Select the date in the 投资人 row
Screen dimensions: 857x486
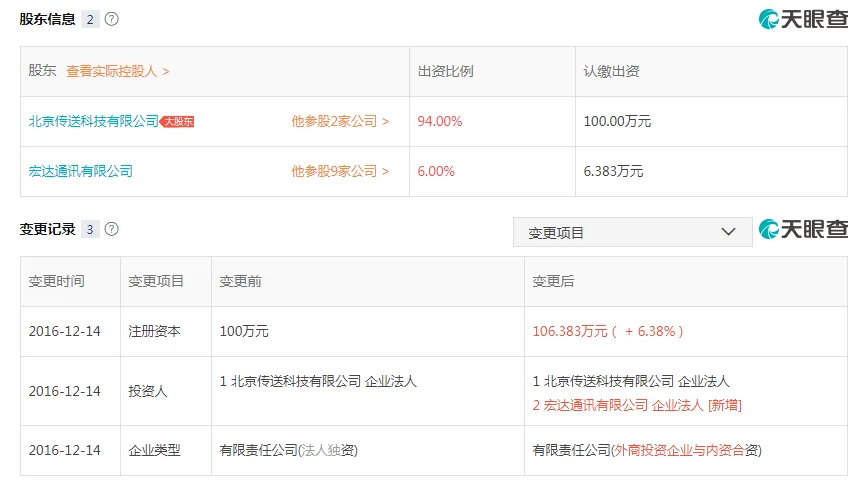coord(64,391)
